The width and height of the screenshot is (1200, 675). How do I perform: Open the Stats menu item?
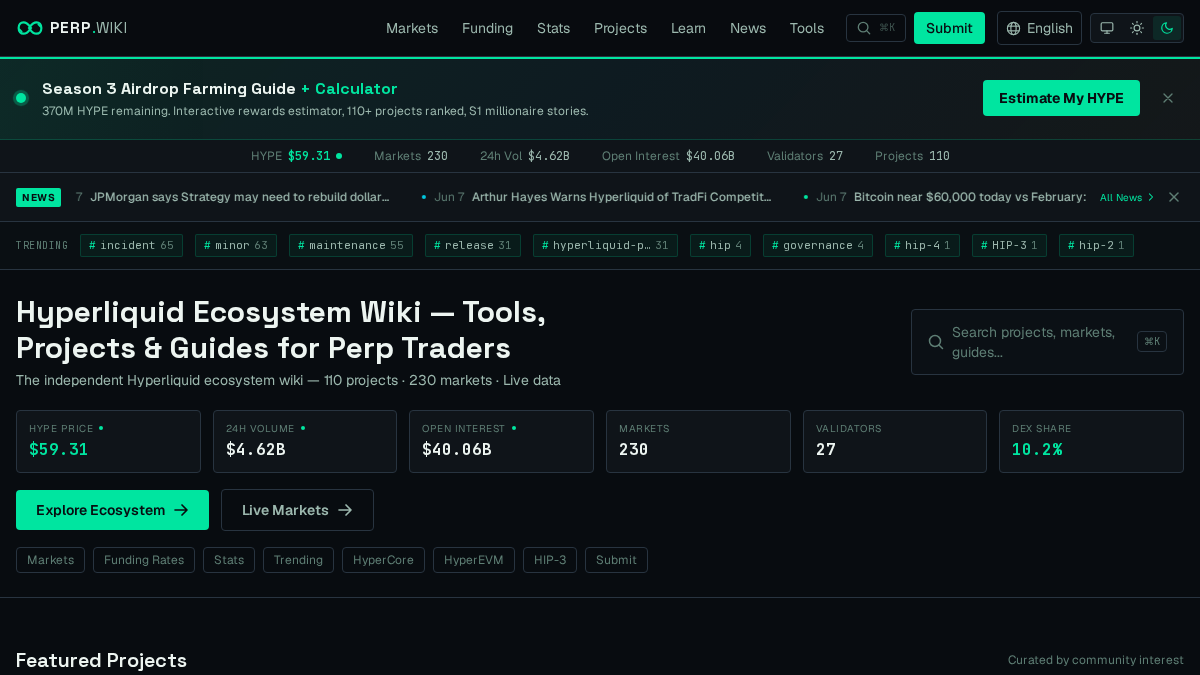point(553,28)
